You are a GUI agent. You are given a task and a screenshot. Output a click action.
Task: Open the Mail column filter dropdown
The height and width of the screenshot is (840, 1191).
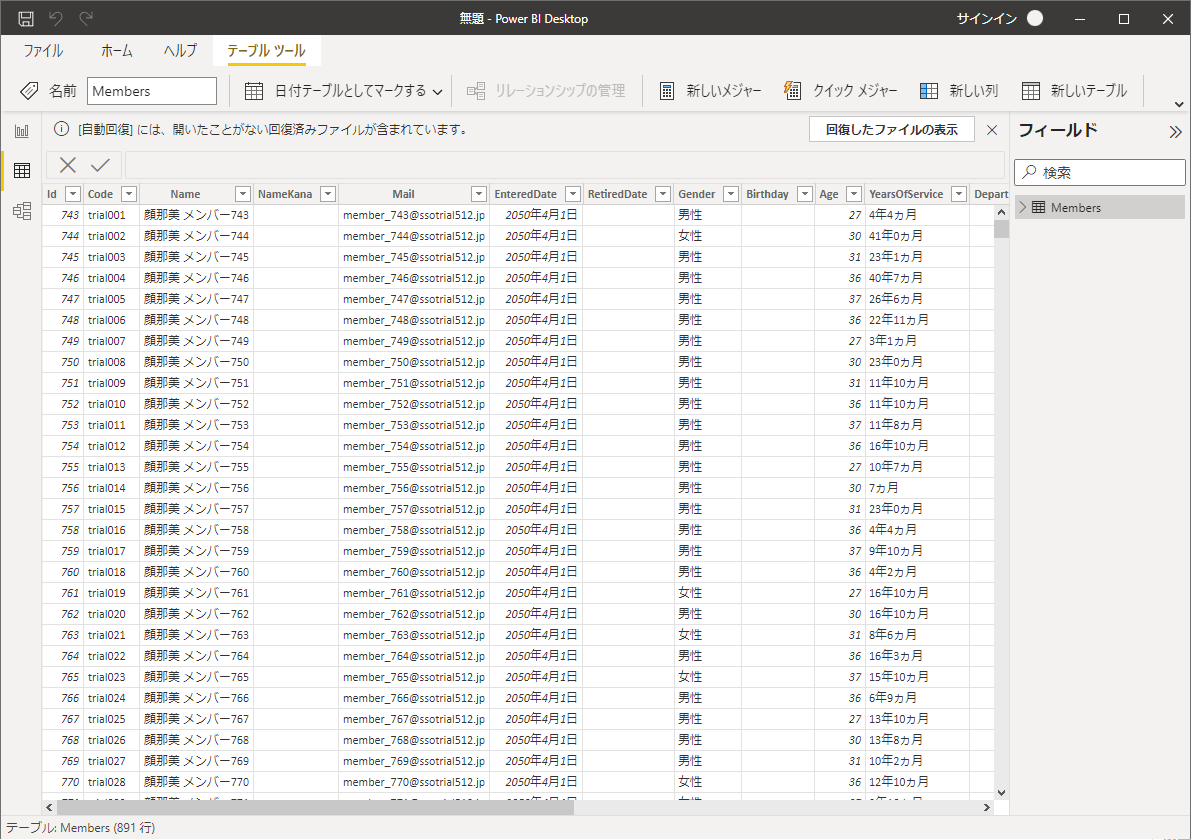(x=479, y=194)
